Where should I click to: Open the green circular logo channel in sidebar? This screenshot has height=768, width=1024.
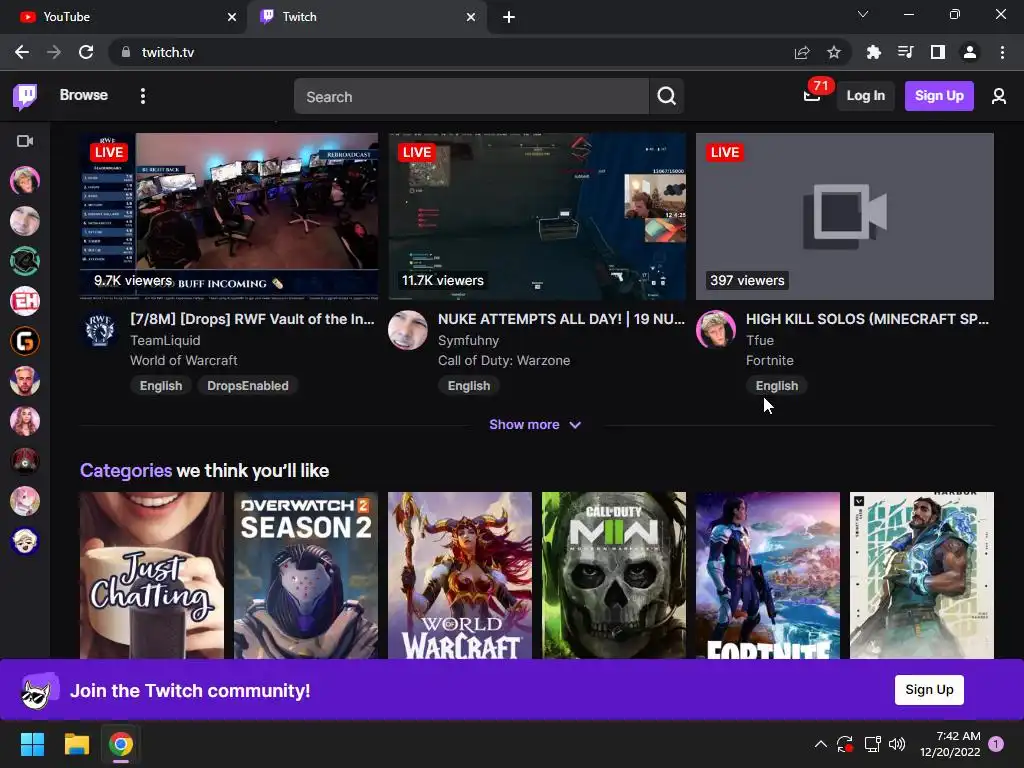coord(25,261)
